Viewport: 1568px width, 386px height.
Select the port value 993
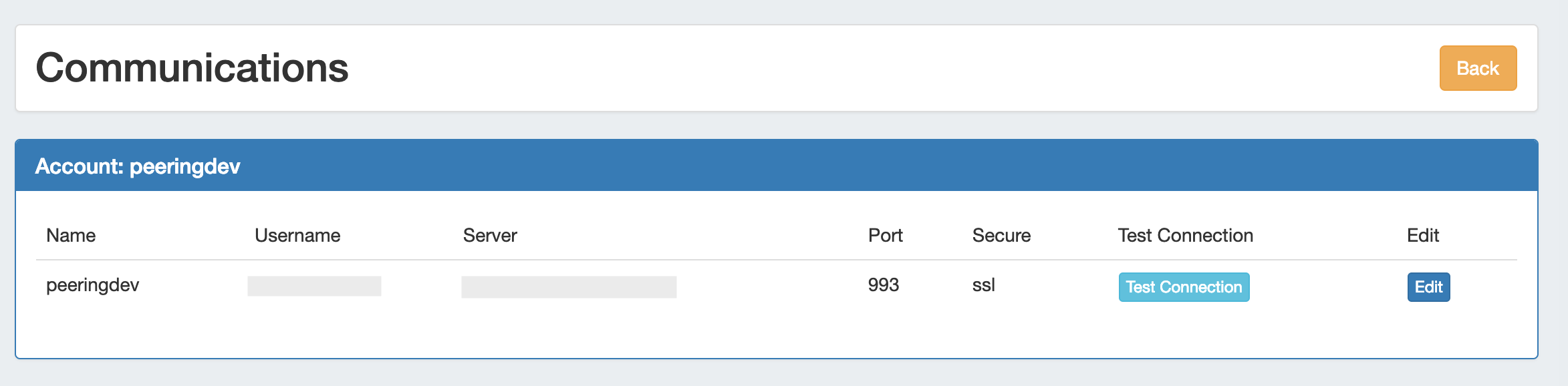click(x=883, y=285)
